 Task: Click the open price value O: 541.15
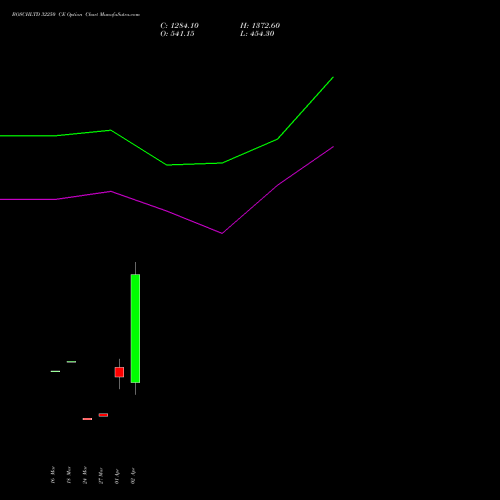point(177,34)
